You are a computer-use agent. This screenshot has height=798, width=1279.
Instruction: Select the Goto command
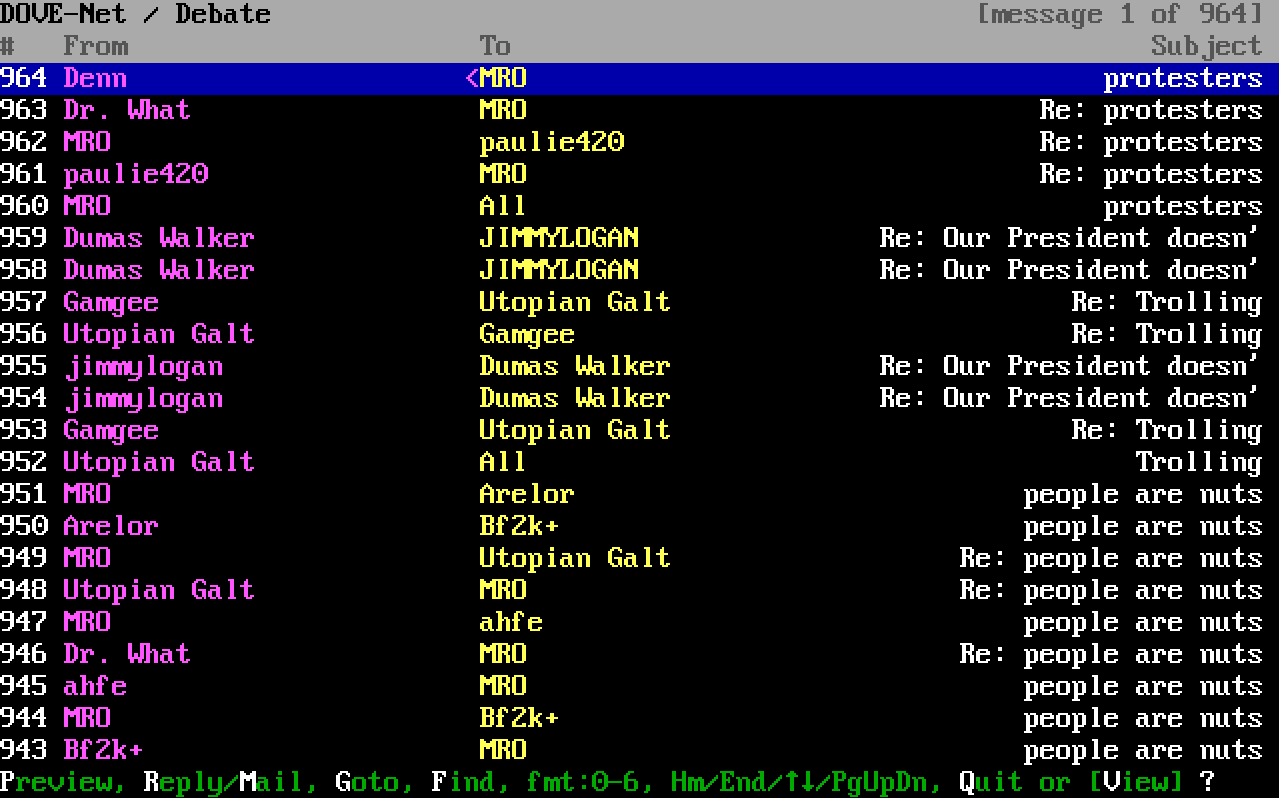[x=367, y=782]
